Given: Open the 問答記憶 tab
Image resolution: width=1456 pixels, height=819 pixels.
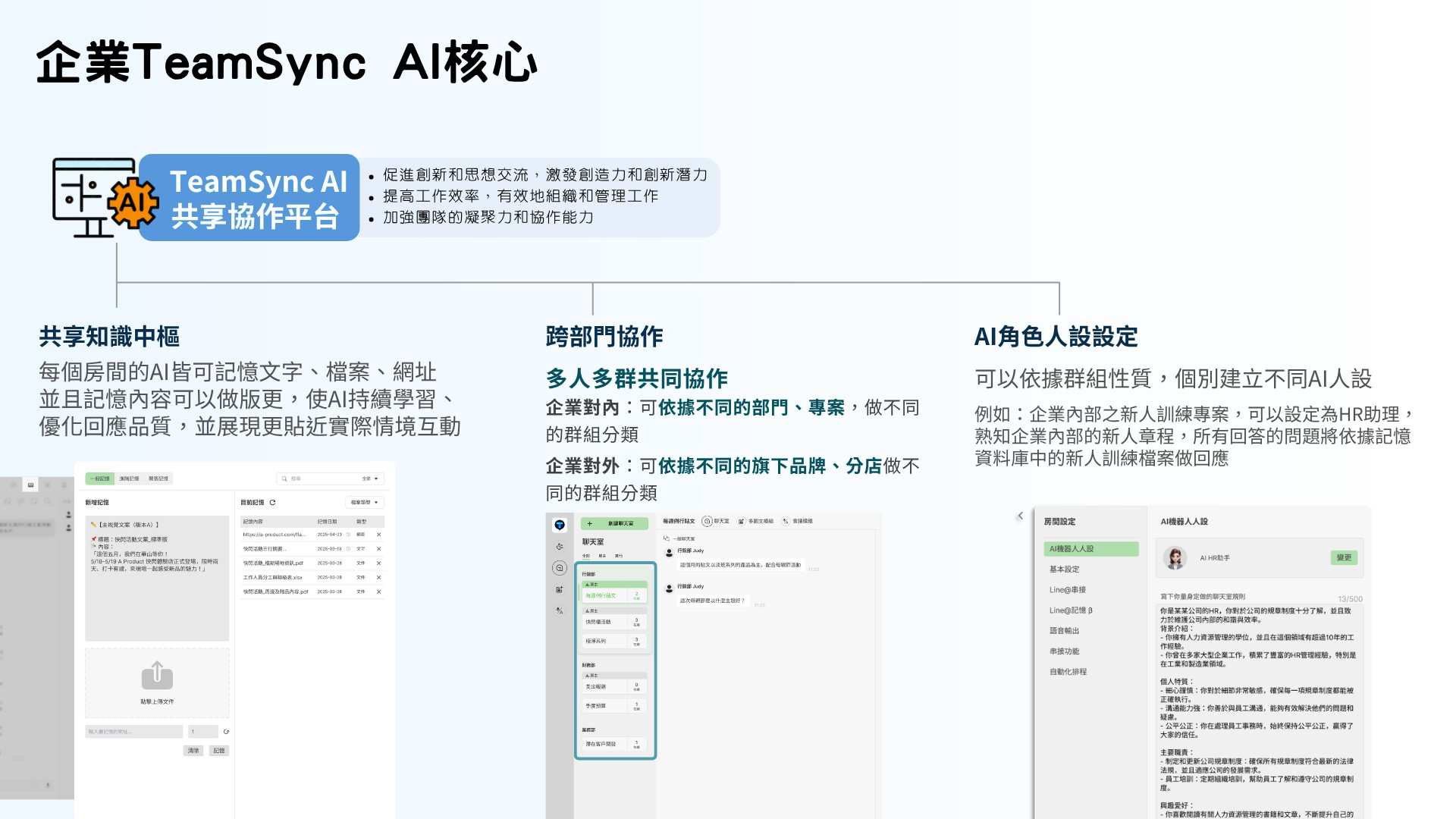Looking at the screenshot, I should 158,479.
